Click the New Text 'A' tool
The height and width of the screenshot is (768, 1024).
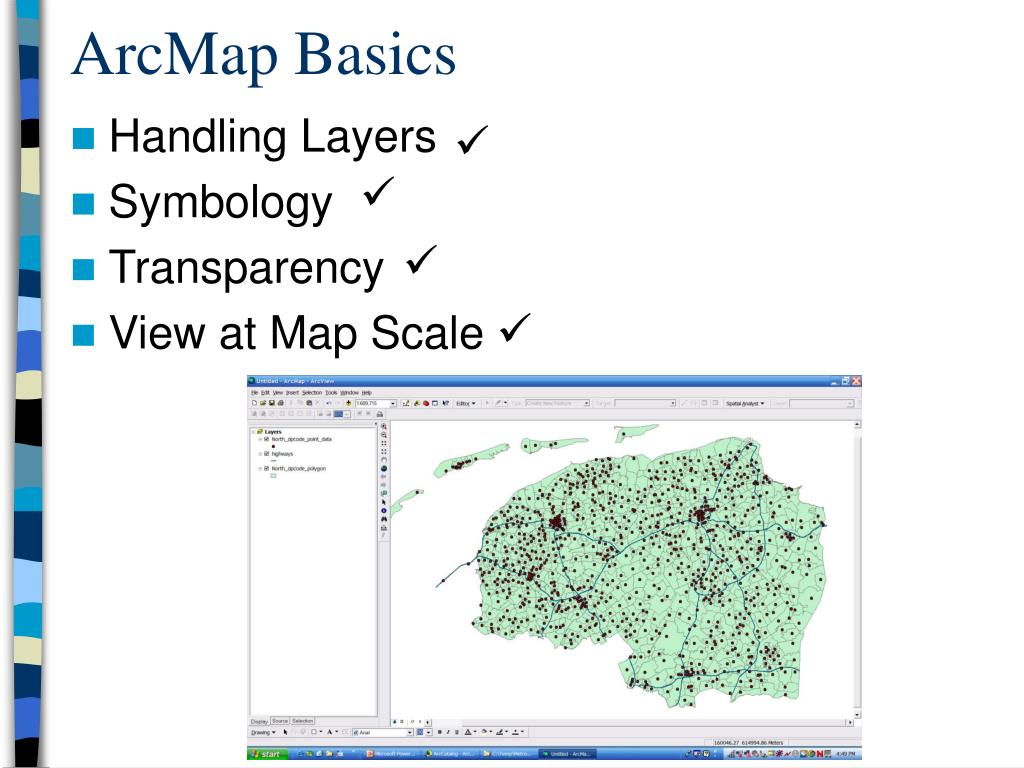(330, 732)
